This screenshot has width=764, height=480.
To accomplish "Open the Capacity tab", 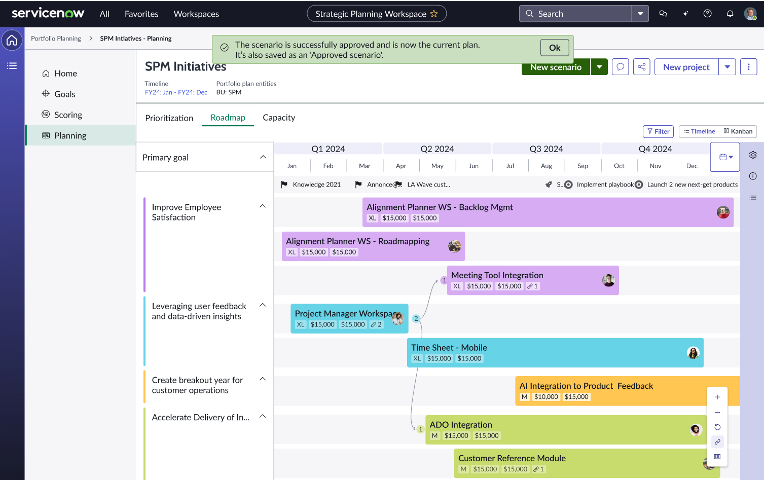I will tap(279, 118).
